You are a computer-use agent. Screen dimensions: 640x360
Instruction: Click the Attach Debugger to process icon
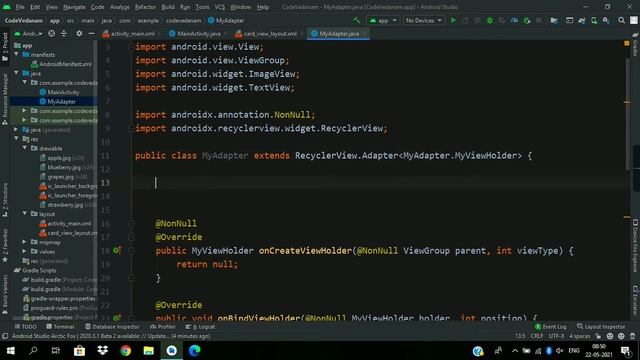527,20
